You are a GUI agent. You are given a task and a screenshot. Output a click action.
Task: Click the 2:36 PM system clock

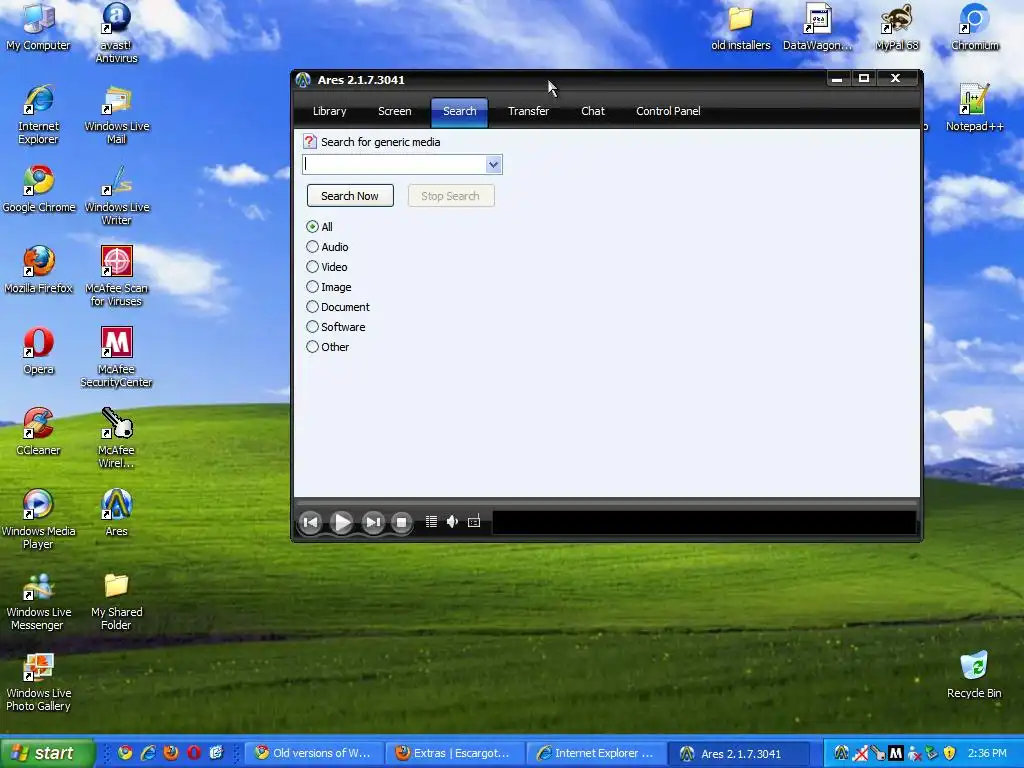coord(987,754)
